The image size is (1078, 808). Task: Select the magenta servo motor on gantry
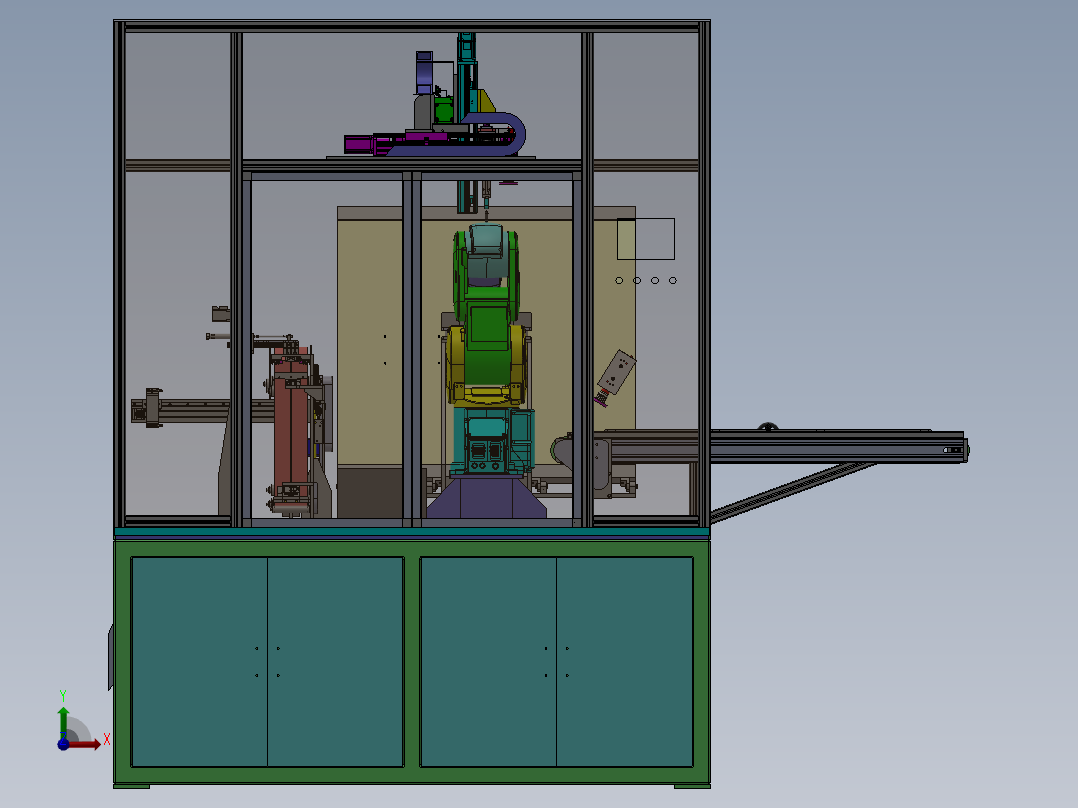tap(359, 144)
